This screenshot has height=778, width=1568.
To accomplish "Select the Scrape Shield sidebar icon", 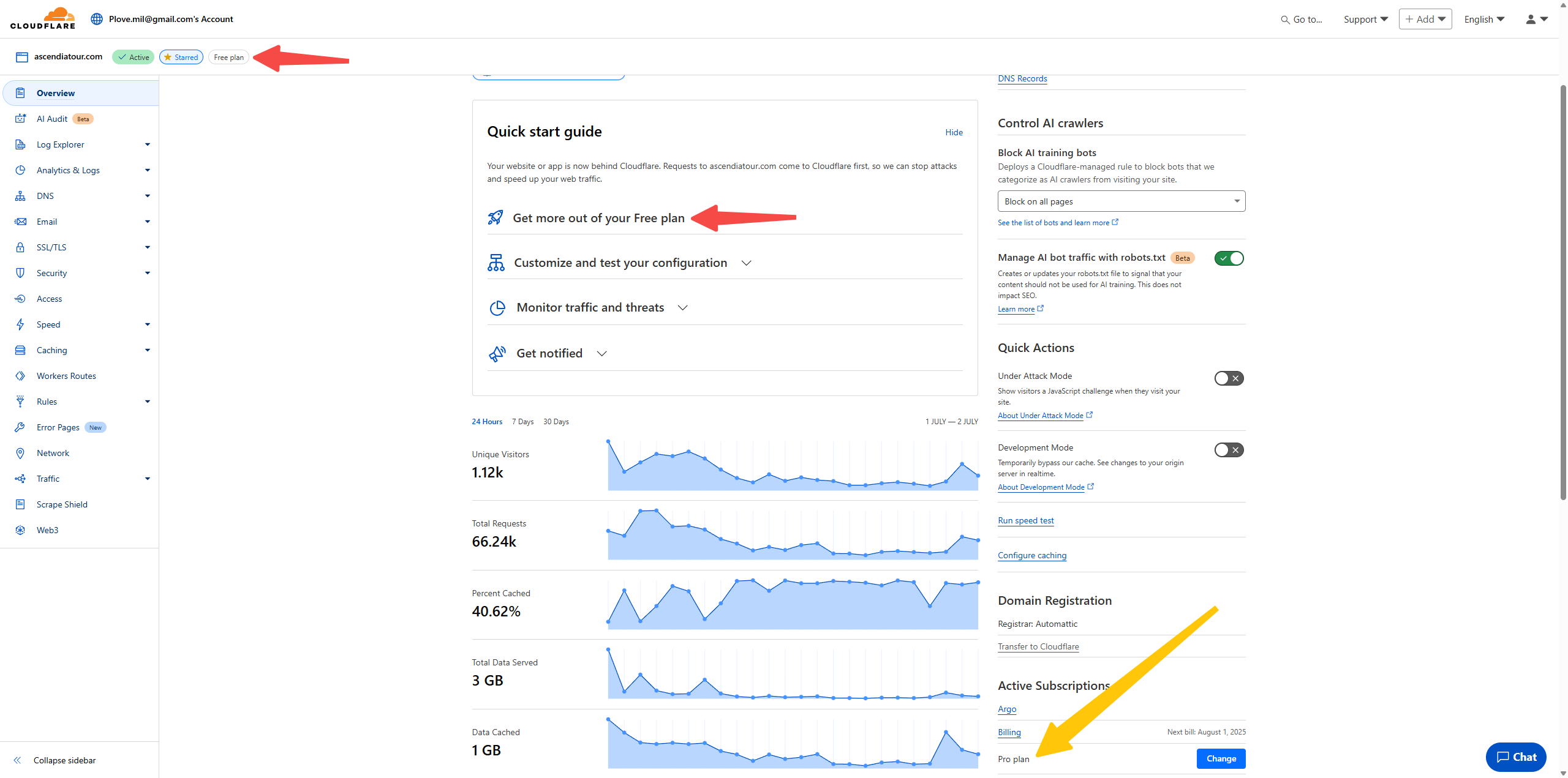I will tap(20, 504).
